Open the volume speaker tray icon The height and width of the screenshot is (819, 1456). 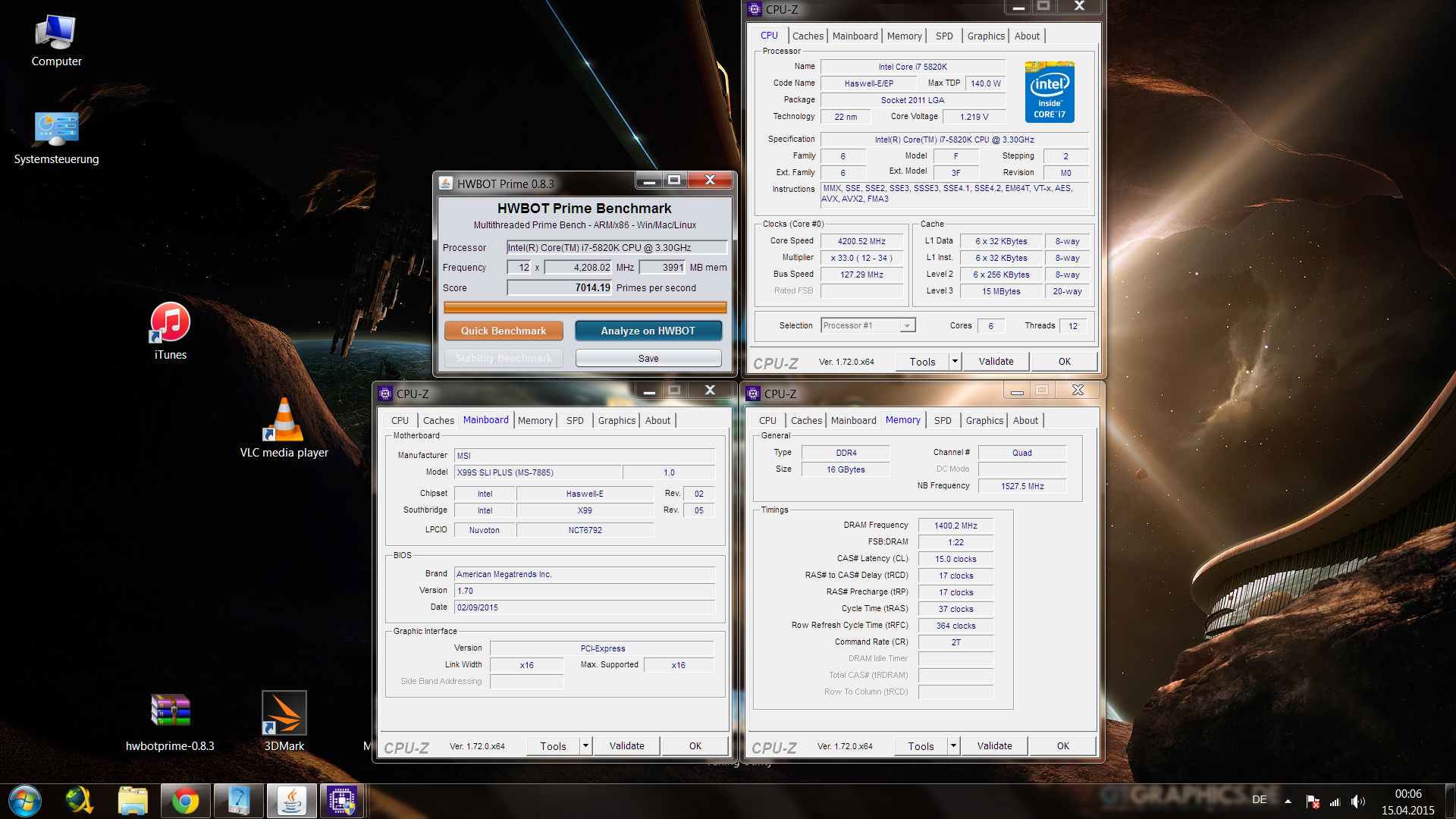click(x=1357, y=802)
